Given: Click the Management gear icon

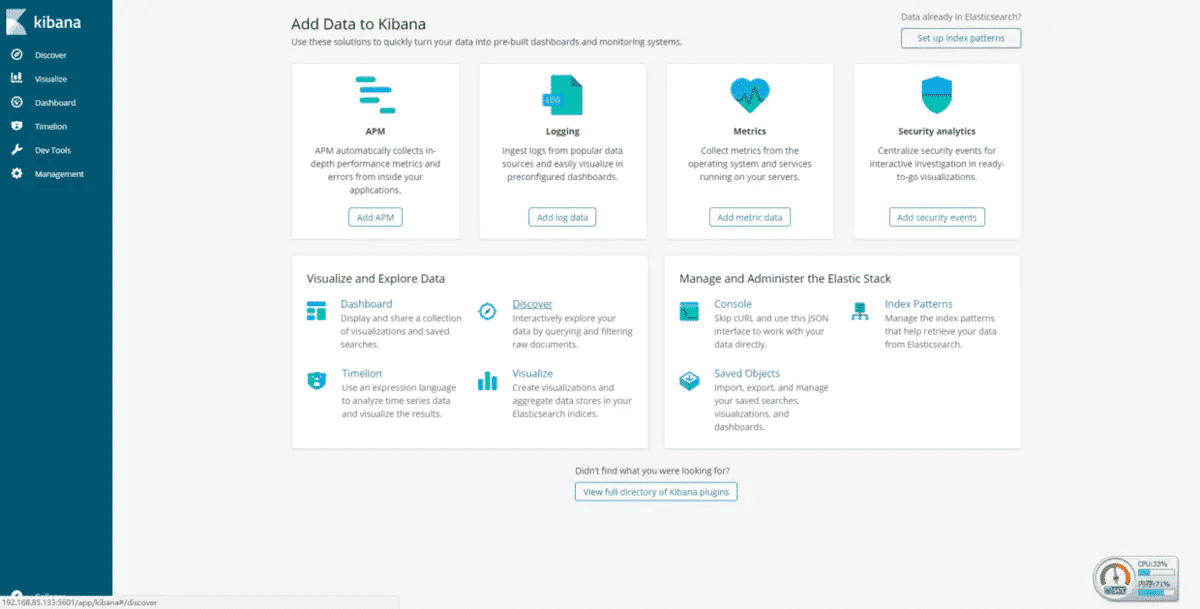Looking at the screenshot, I should [x=17, y=174].
